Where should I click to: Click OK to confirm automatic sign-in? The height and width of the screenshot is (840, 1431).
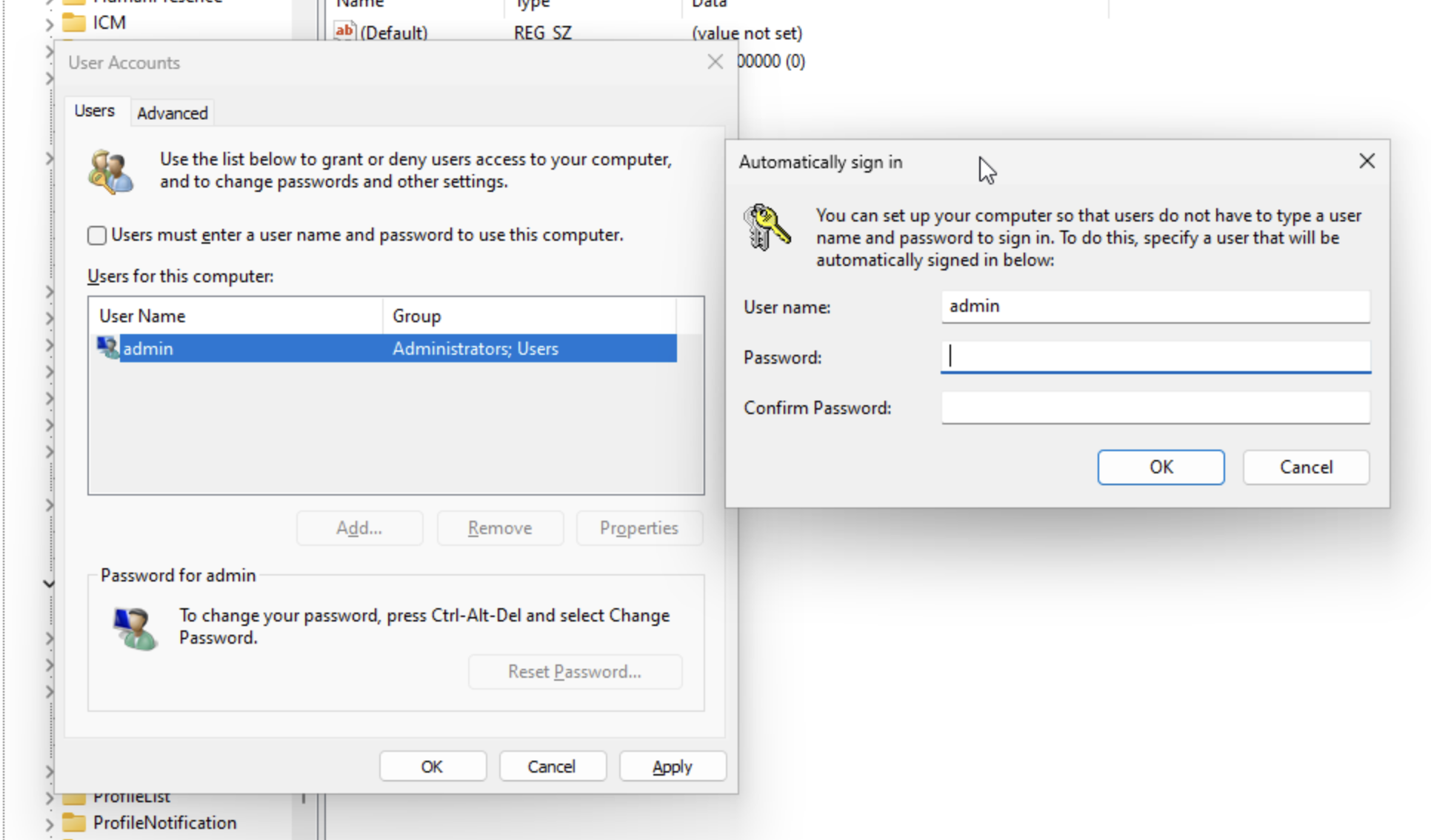click(x=1160, y=467)
